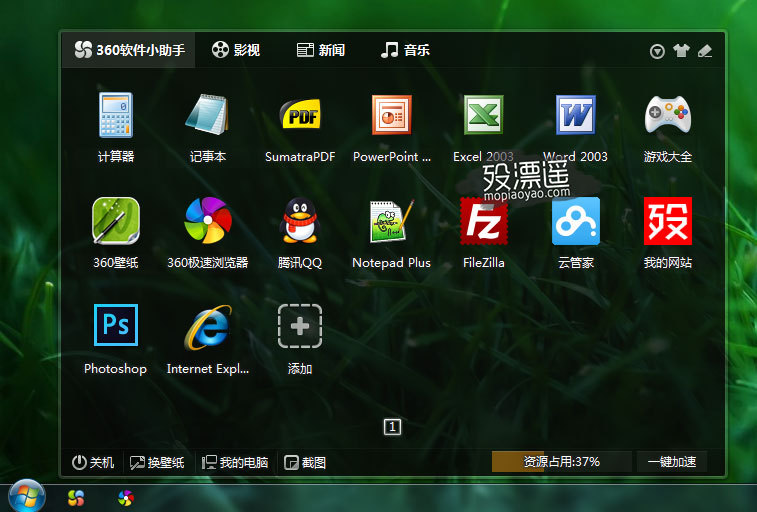Launch Word 2003
Screen dimensions: 757x512
(x=575, y=115)
